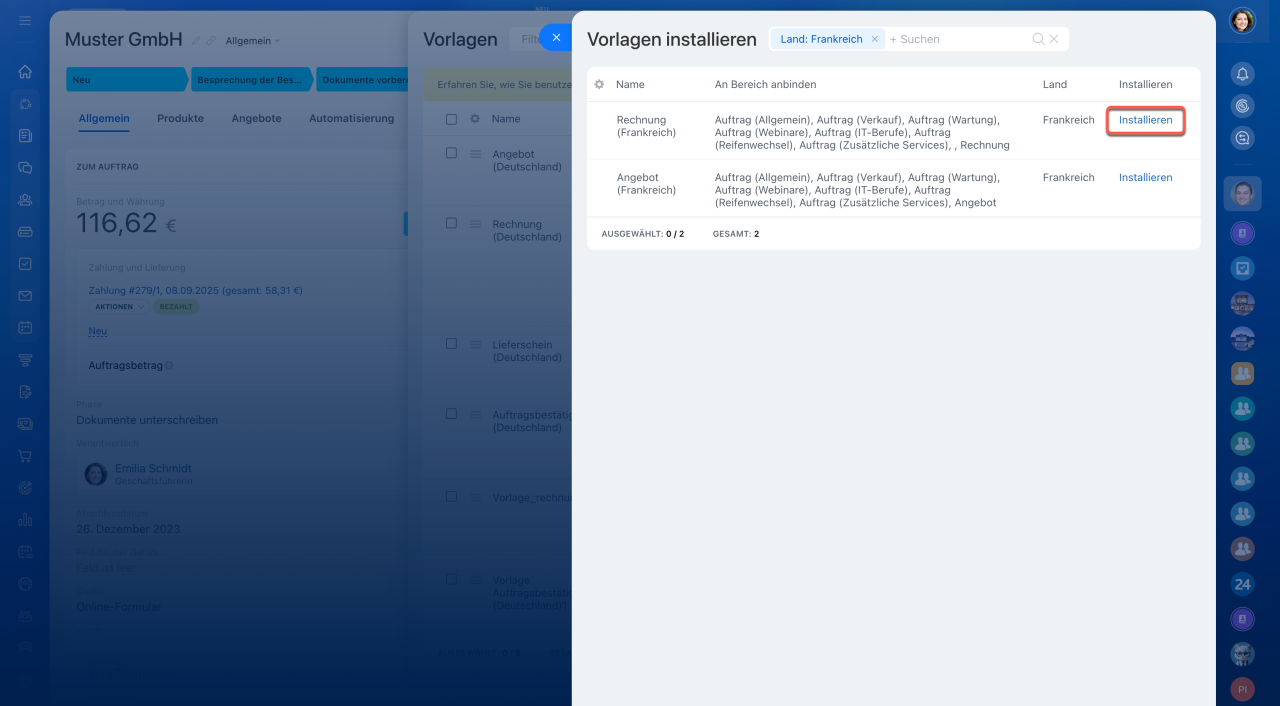Select the Besprechung der Bes... stage
This screenshot has height=706, width=1280.
253,80
